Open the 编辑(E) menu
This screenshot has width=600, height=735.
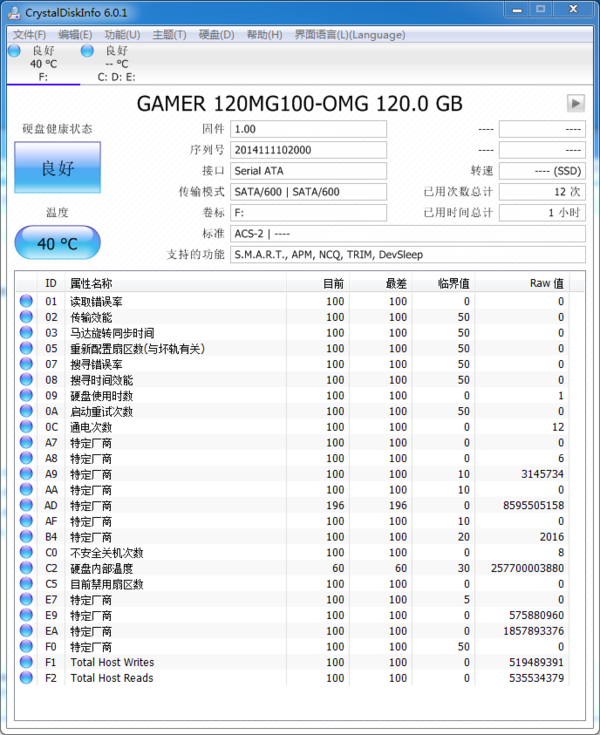[x=75, y=35]
